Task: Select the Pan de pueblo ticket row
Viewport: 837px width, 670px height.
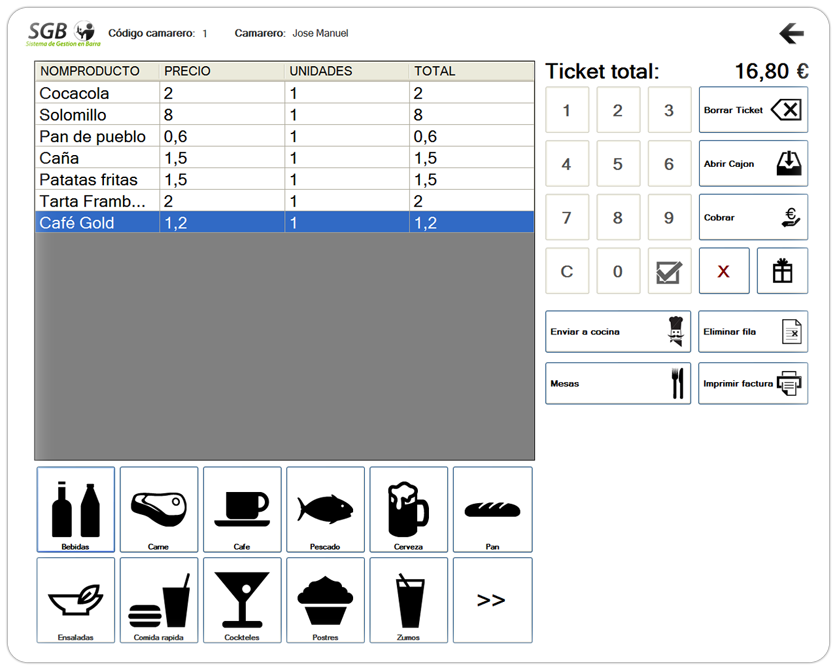Action: click(285, 136)
